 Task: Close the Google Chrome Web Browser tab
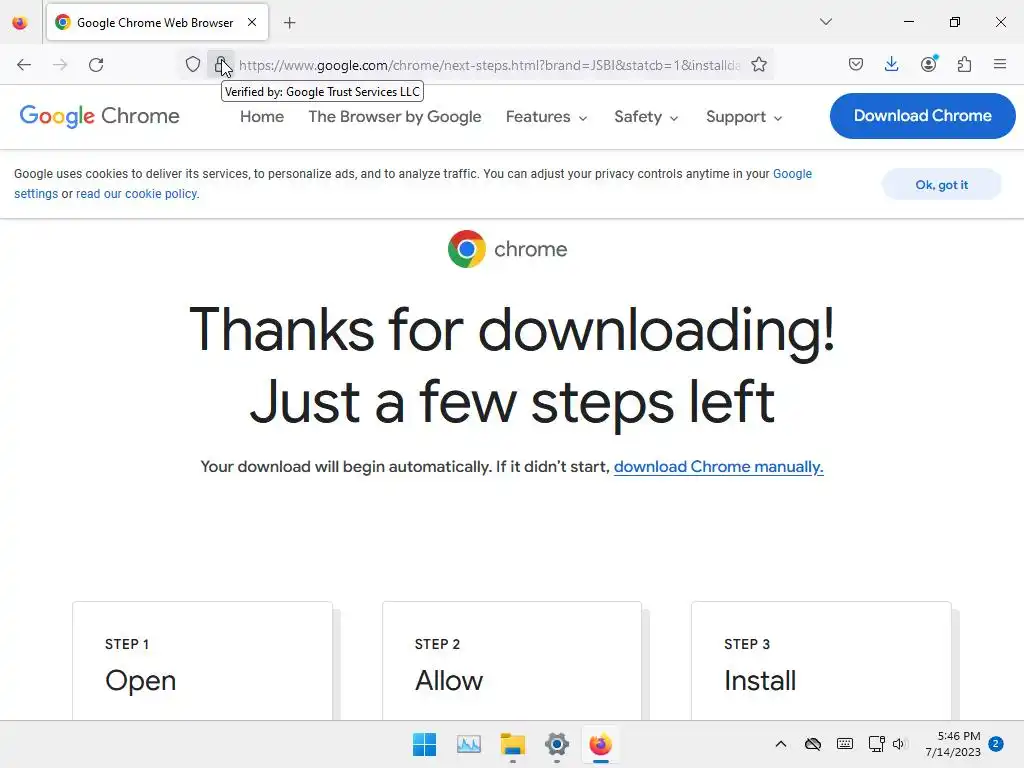click(x=252, y=22)
